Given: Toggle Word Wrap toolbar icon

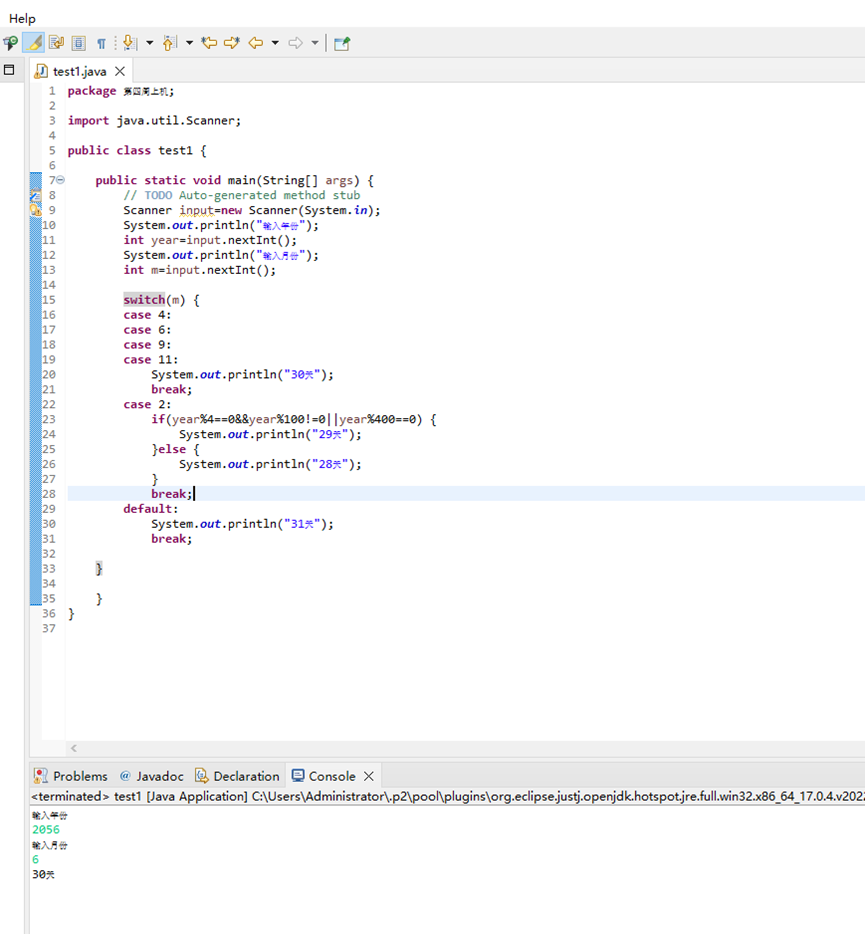Looking at the screenshot, I should coord(57,43).
